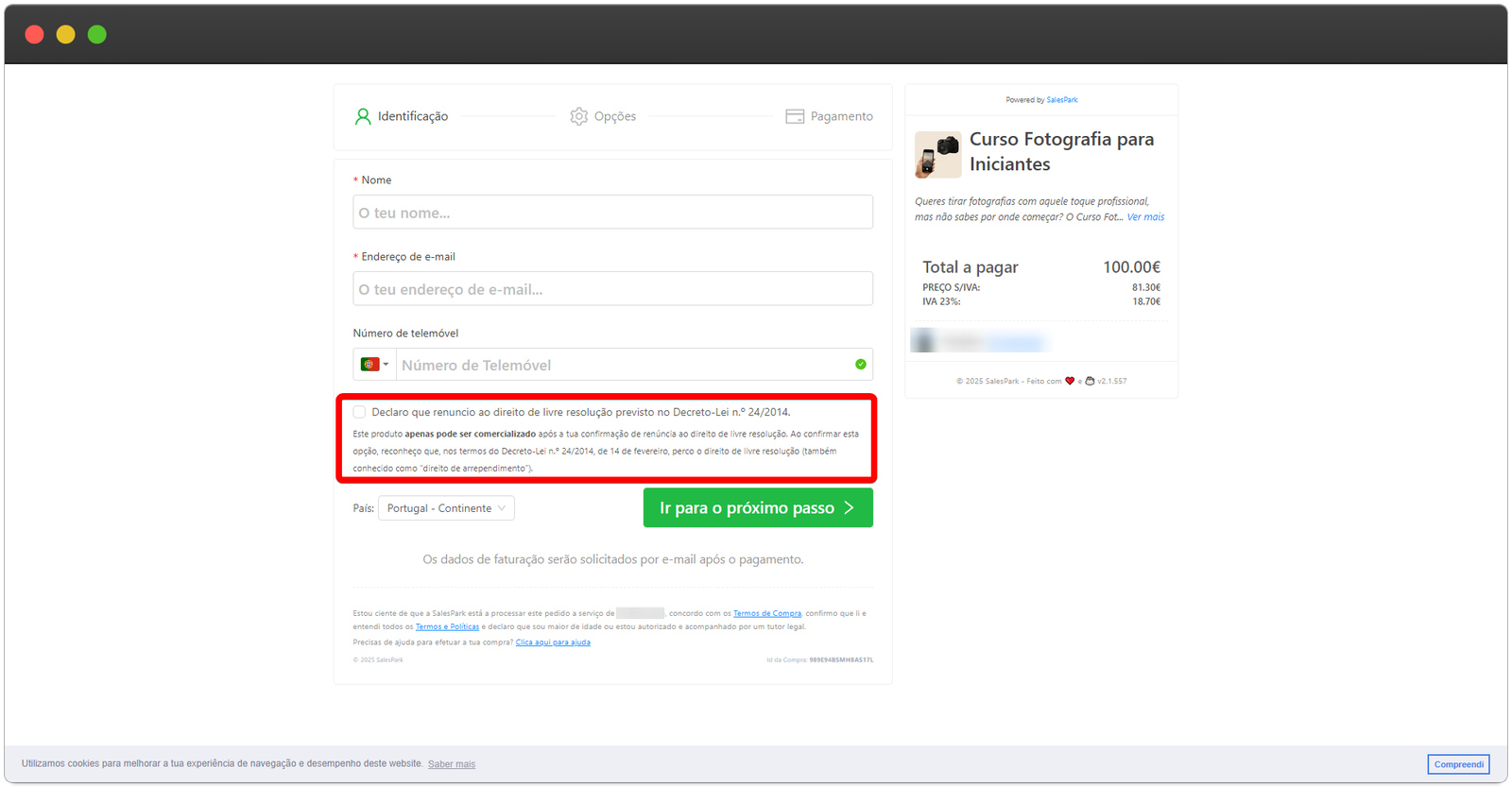Viewport: 1512px width, 787px height.
Task: Open the Termos de Compra link
Action: point(766,613)
